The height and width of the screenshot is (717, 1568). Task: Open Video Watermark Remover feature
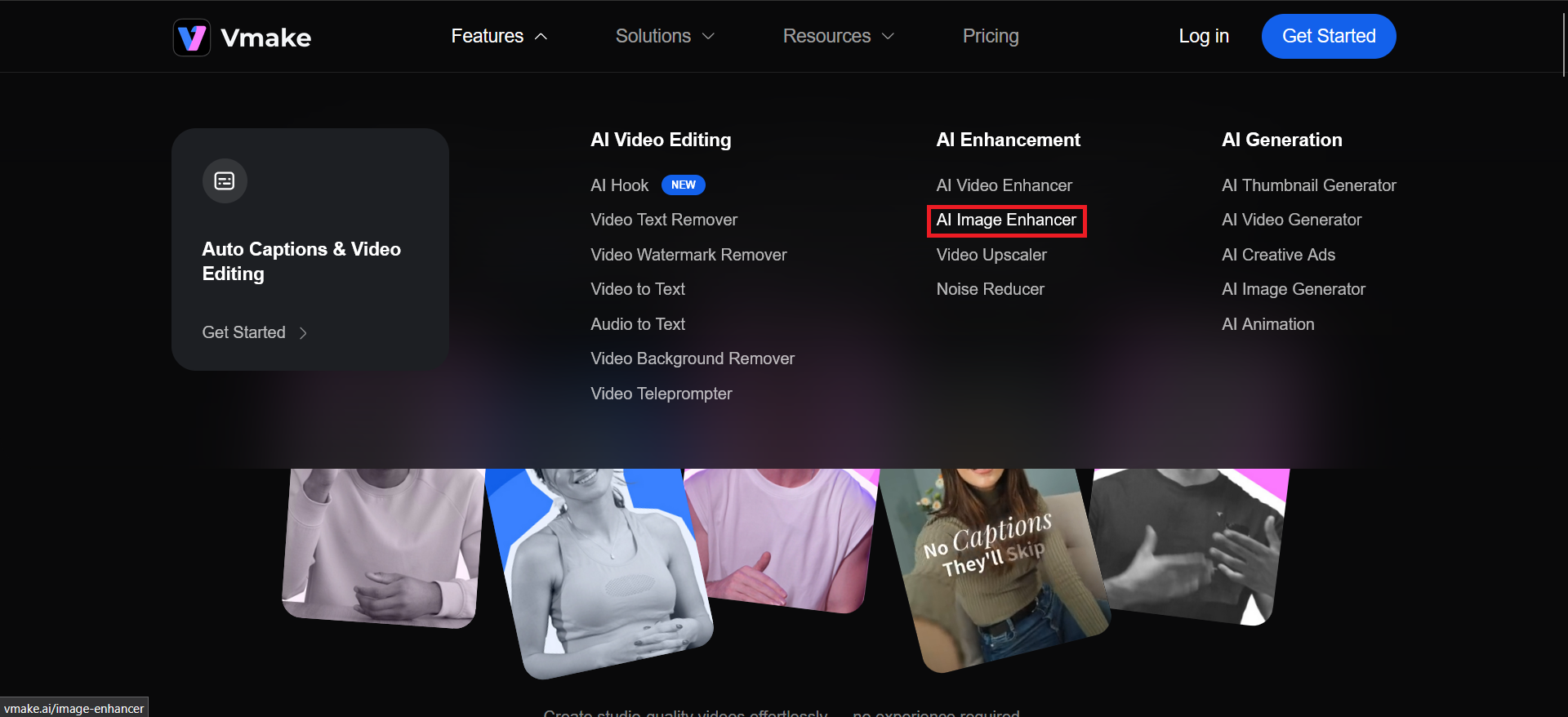pyautogui.click(x=688, y=255)
